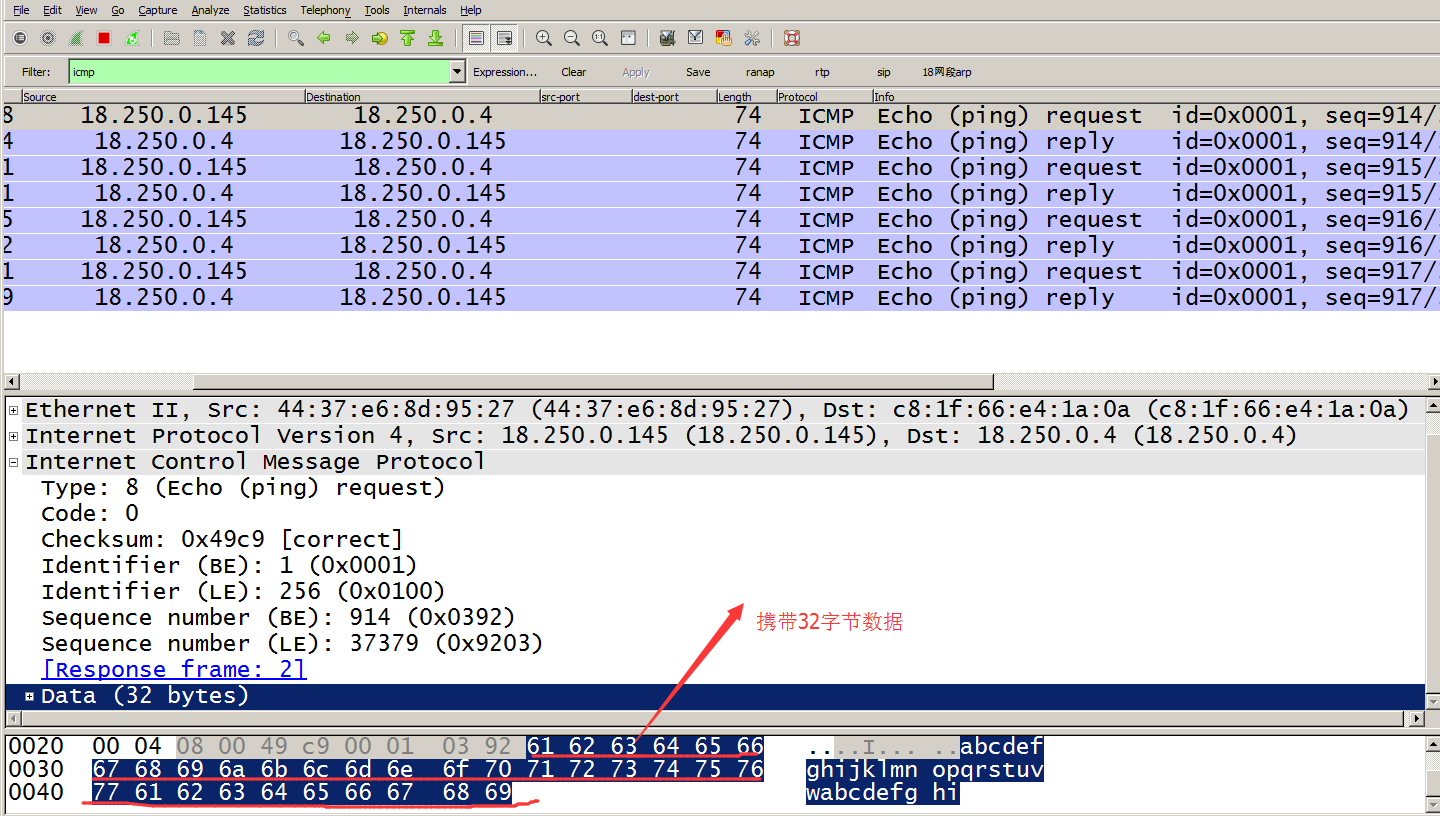This screenshot has height=816, width=1440.
Task: Click the packet list horizontal scrollbar thumb
Action: (593, 382)
